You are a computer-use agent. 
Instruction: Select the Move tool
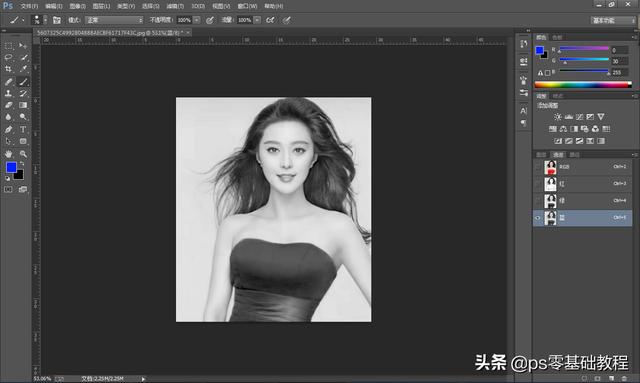point(23,46)
